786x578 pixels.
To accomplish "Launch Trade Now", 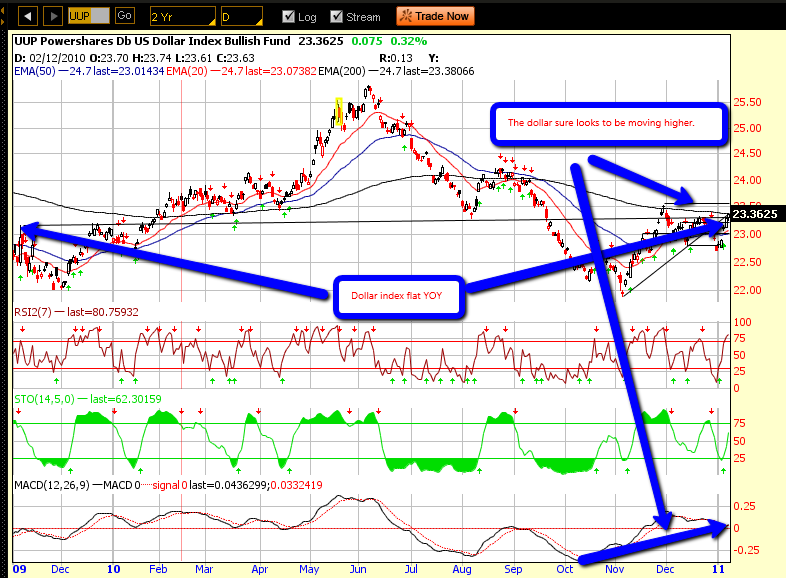I will 435,16.
